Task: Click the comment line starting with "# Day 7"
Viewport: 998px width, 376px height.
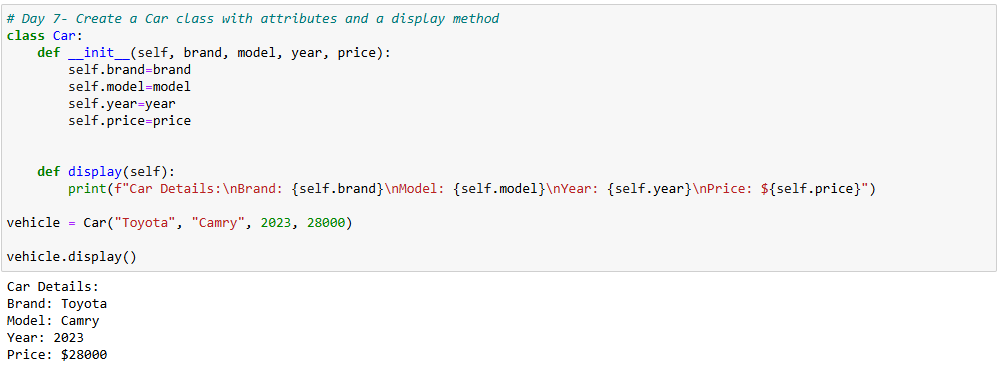Action: point(253,19)
